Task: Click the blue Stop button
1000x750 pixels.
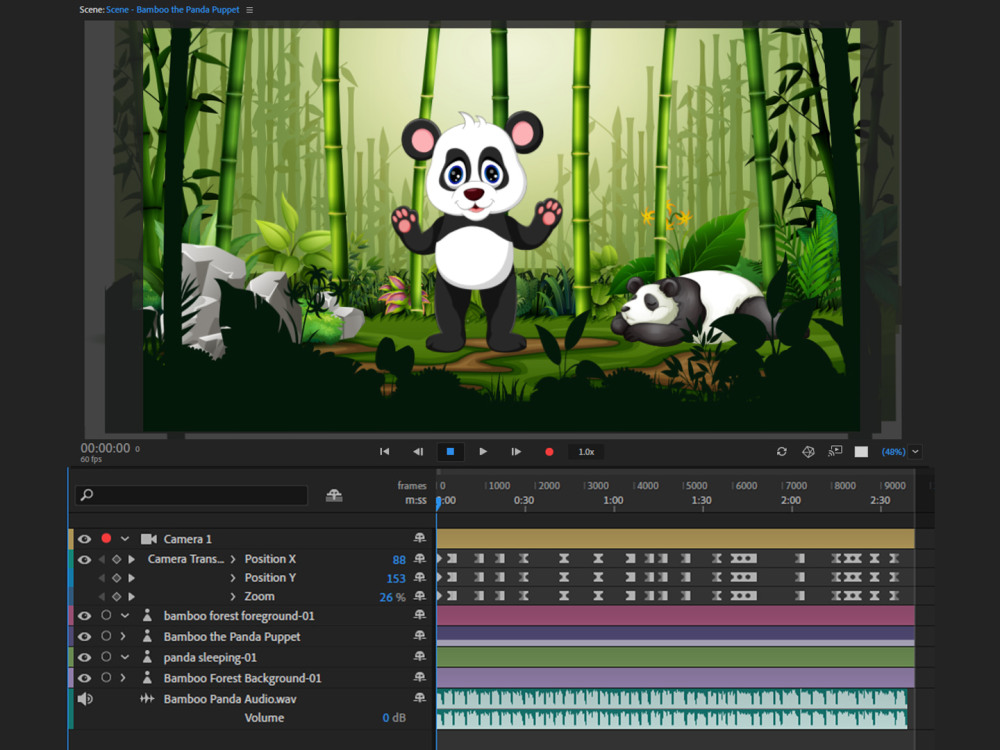Action: coord(450,452)
